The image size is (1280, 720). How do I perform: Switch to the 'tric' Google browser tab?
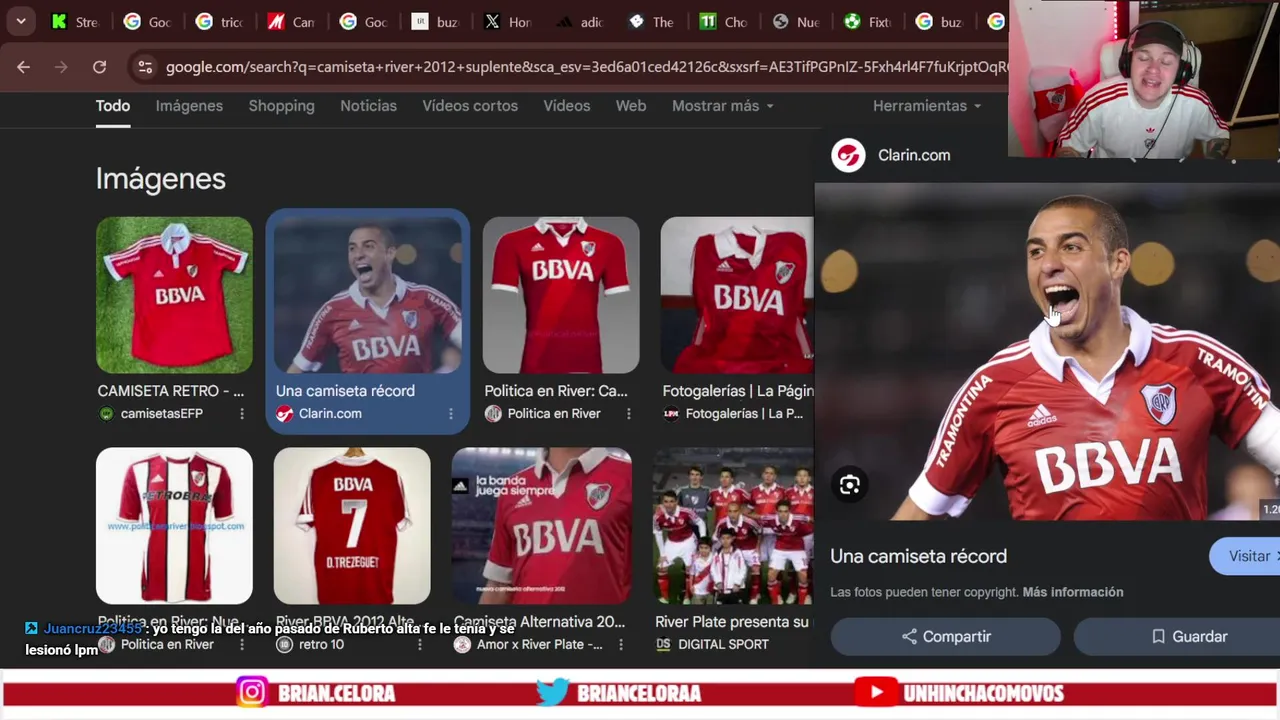[x=219, y=21]
